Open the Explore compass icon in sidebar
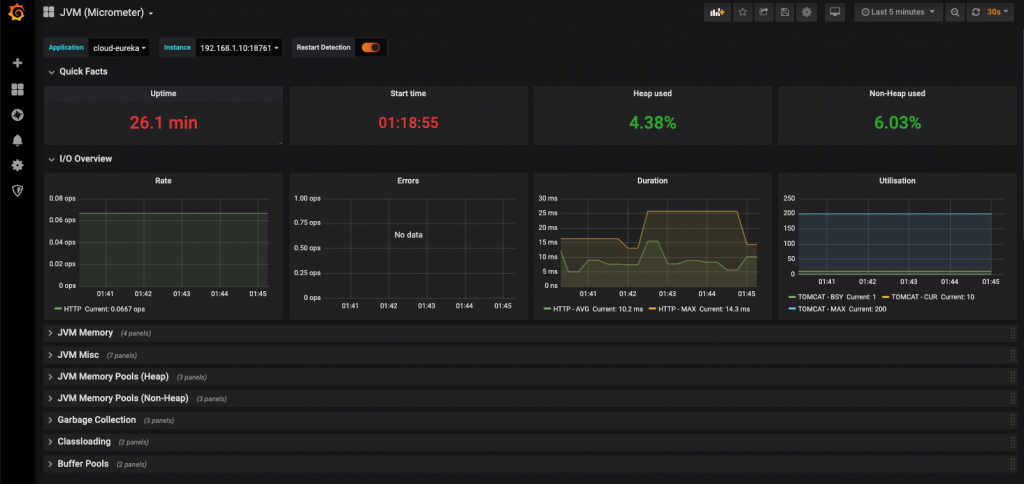This screenshot has width=1024, height=484. click(x=18, y=115)
